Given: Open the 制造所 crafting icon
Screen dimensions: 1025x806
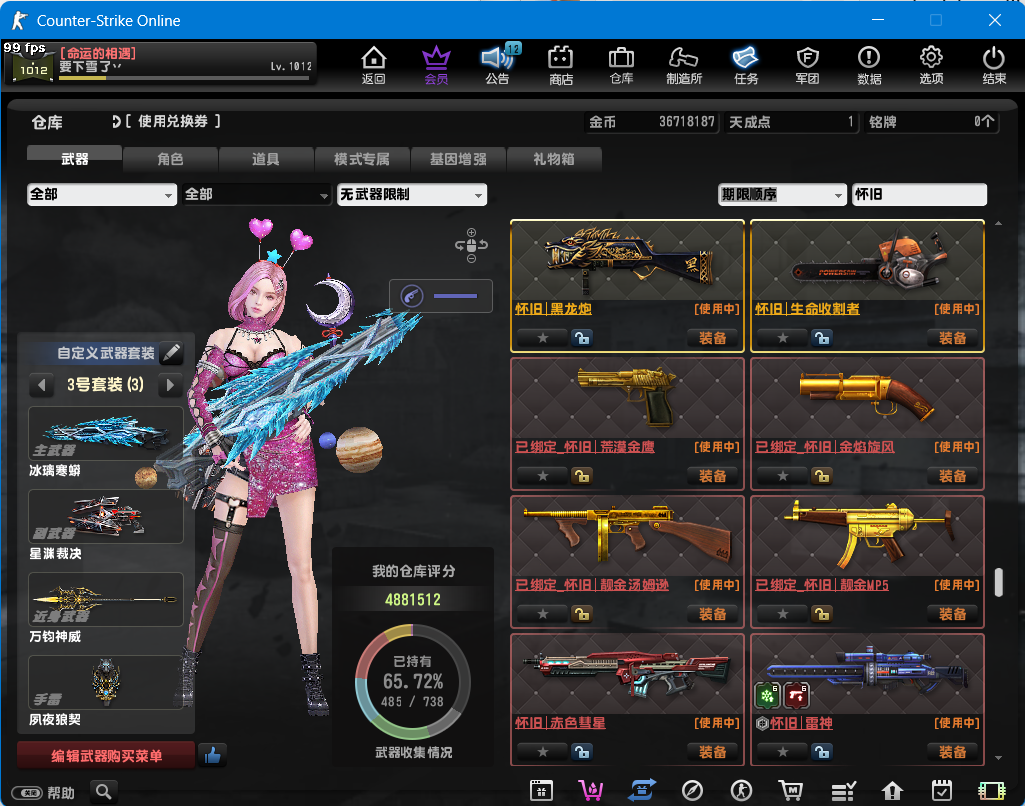Looking at the screenshot, I should tap(684, 65).
